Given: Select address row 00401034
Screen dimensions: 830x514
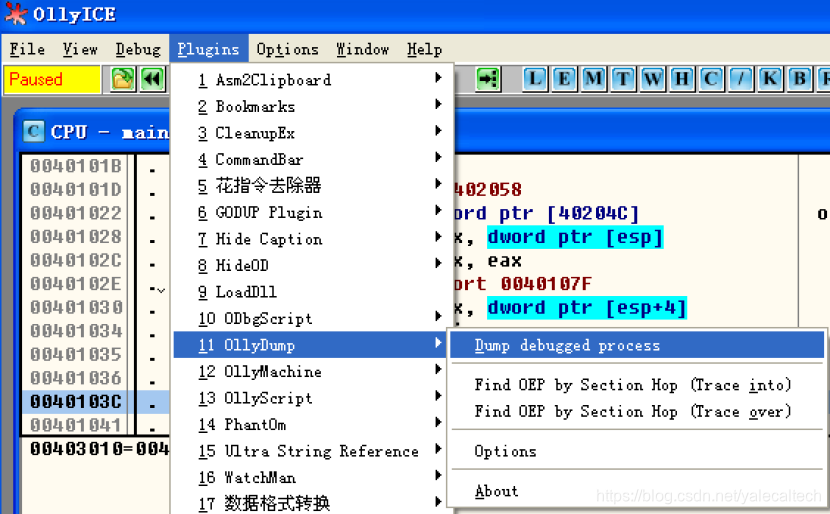Looking at the screenshot, I should [76, 331].
